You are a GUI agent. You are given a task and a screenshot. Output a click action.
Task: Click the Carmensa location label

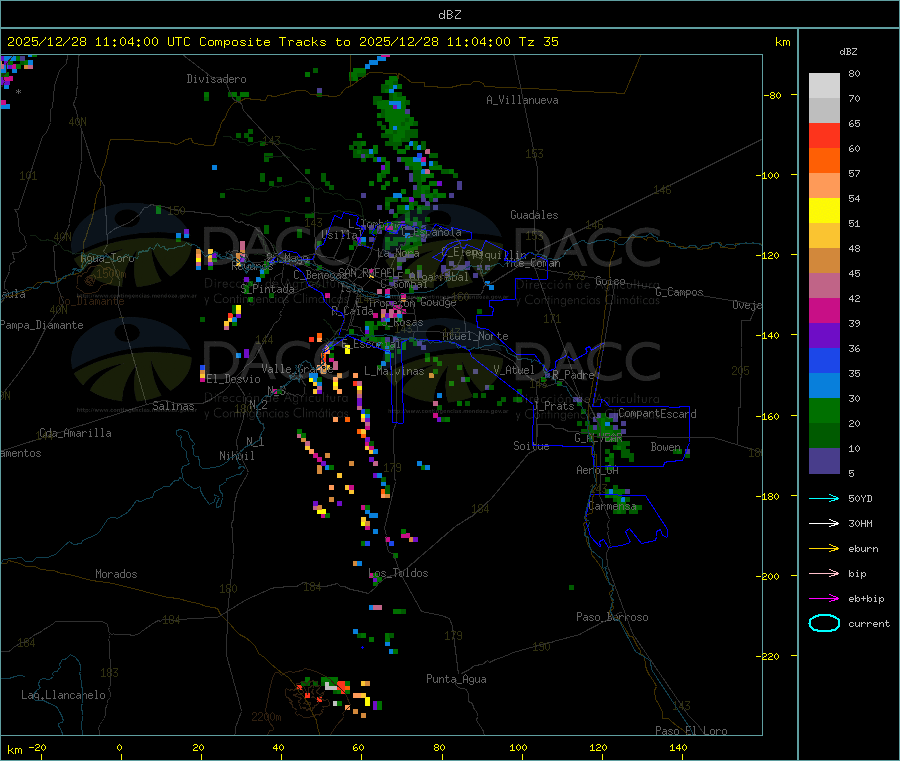click(x=612, y=506)
